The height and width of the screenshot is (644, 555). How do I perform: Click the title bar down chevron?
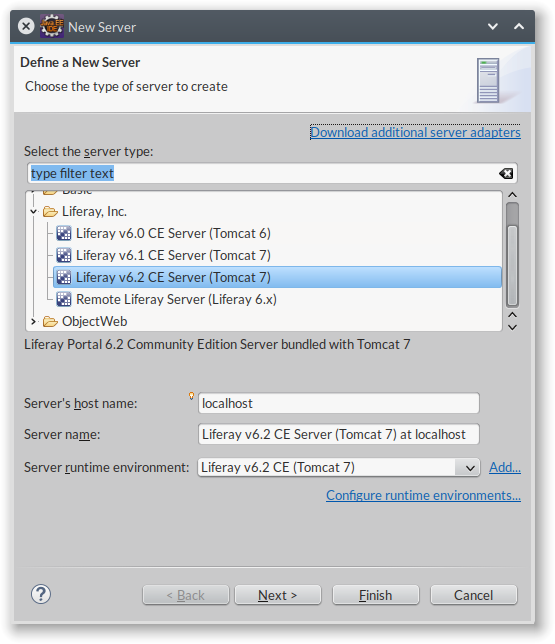point(493,27)
